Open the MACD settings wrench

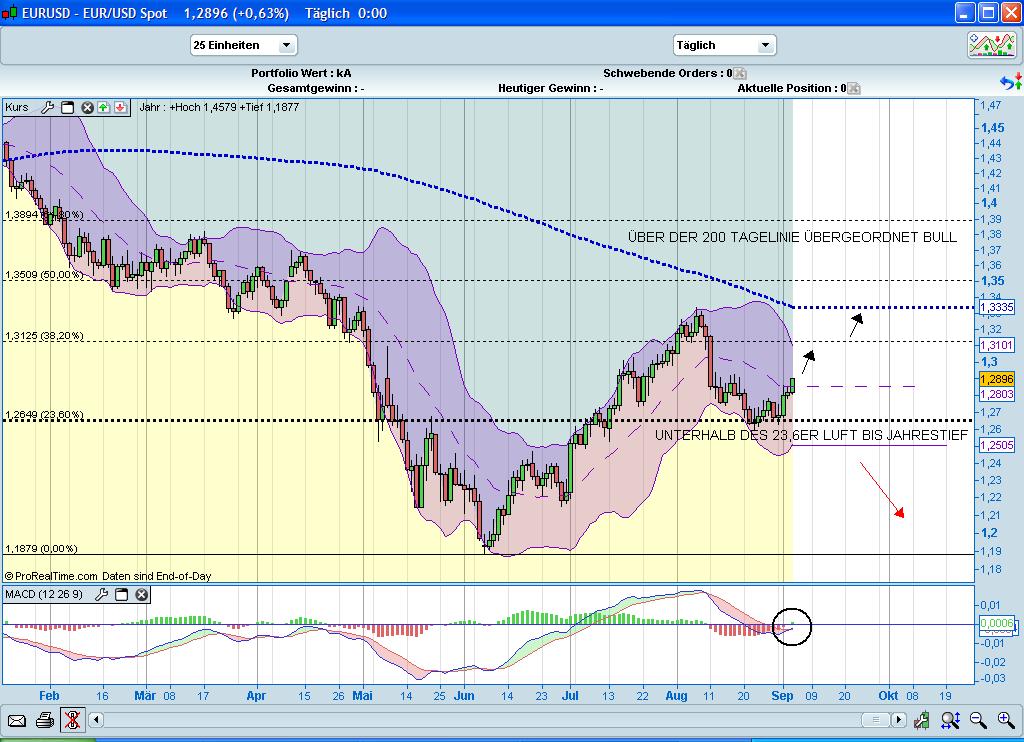101,595
